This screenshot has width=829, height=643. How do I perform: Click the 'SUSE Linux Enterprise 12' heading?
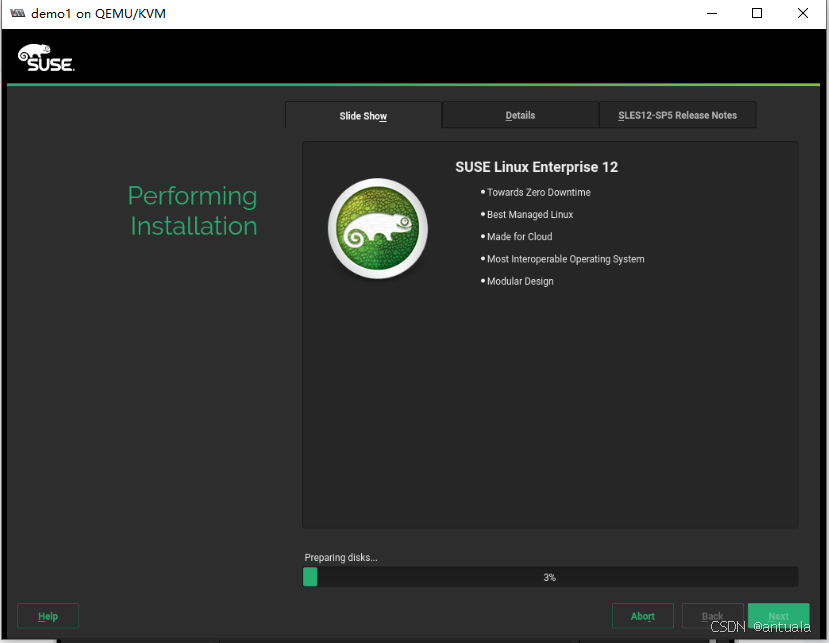point(537,167)
